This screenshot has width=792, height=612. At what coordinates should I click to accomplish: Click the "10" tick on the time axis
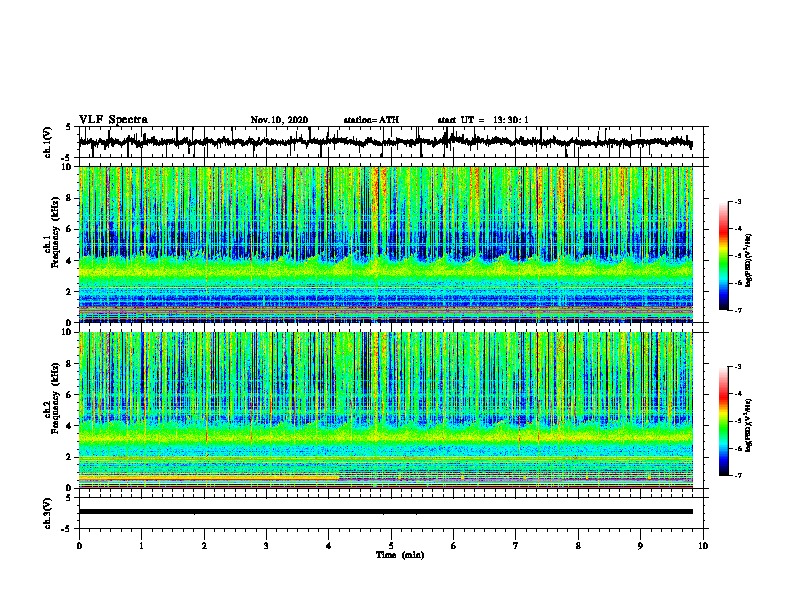point(703,546)
